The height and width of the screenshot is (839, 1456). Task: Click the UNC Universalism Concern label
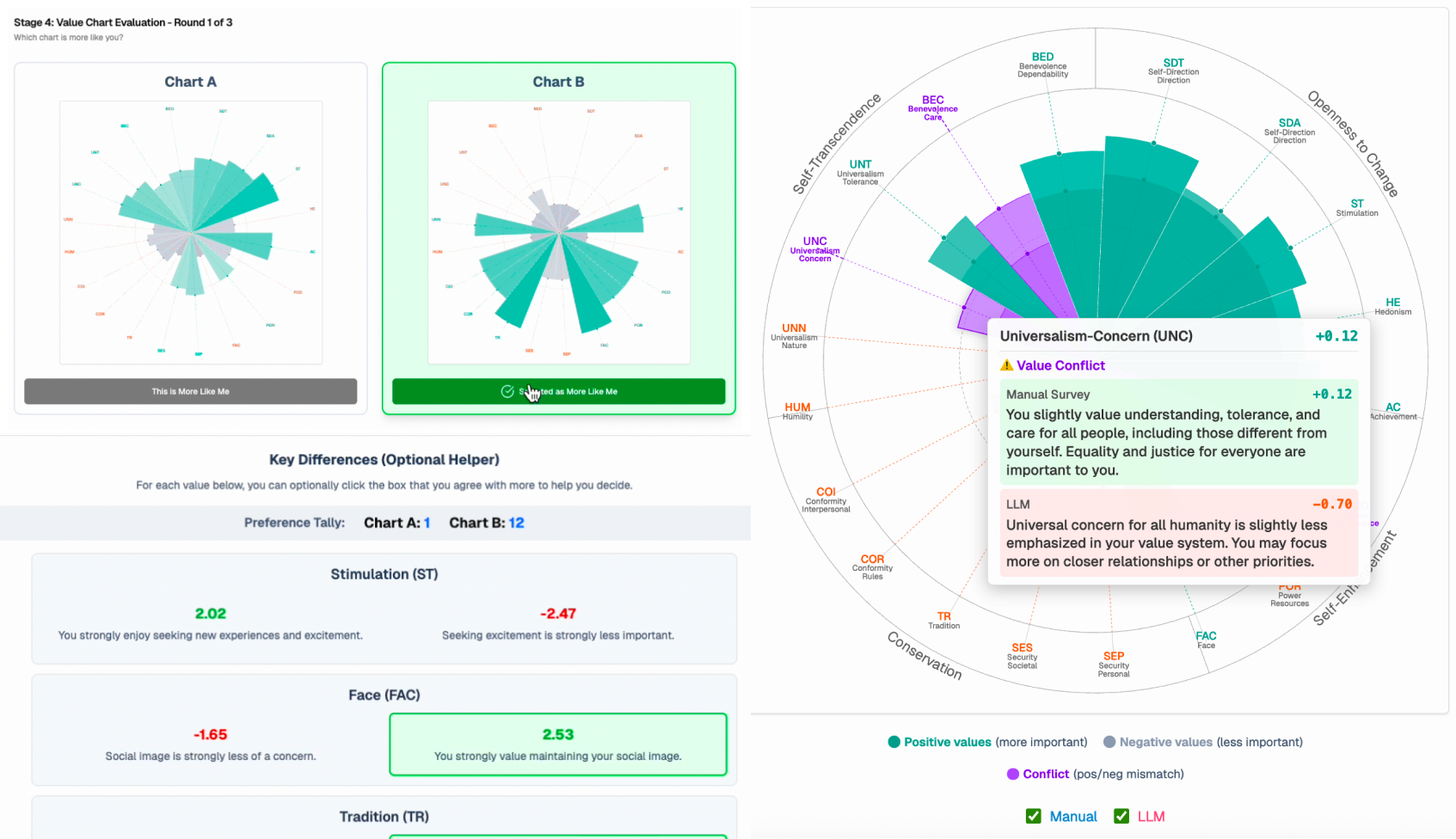pyautogui.click(x=814, y=249)
